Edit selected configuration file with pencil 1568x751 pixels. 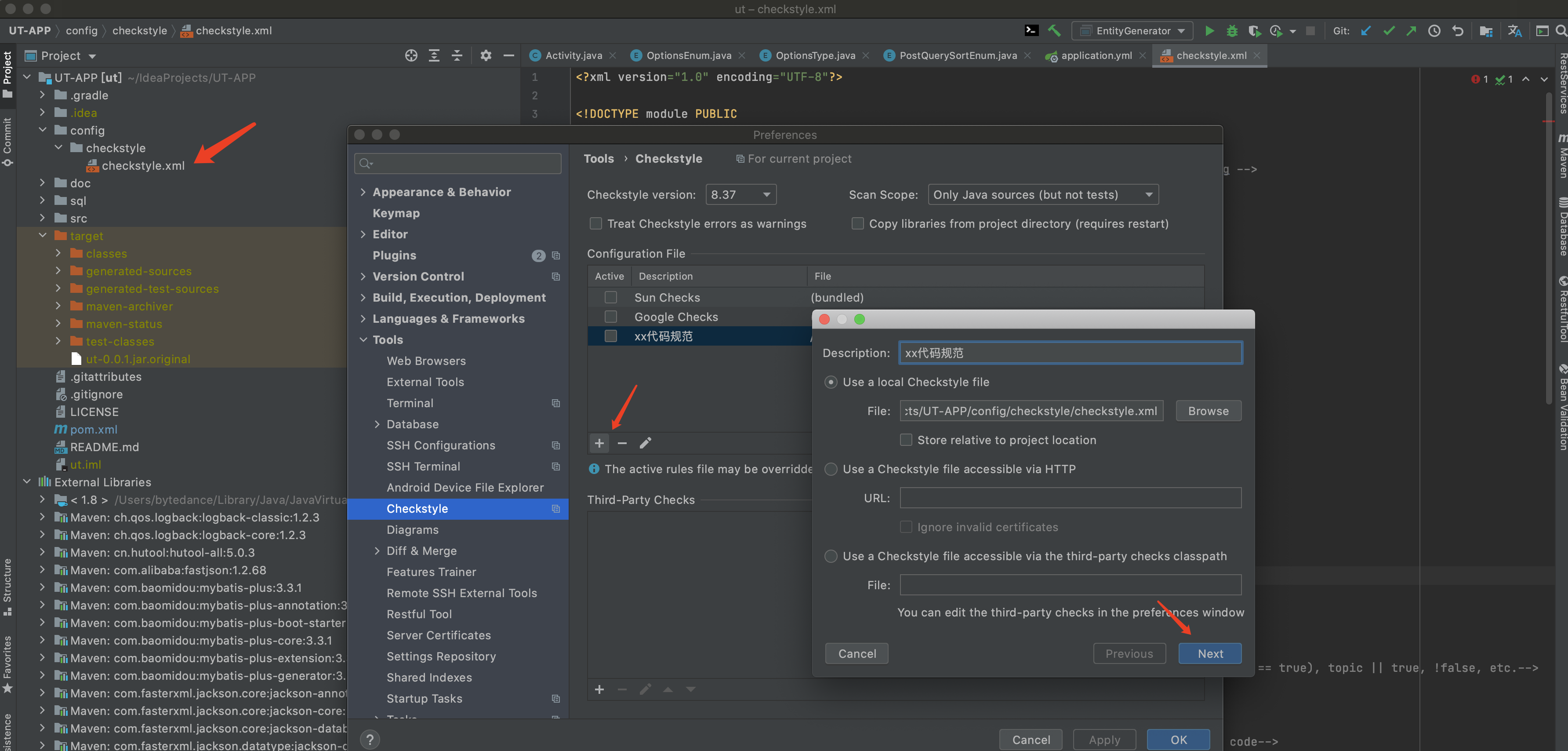click(x=645, y=443)
